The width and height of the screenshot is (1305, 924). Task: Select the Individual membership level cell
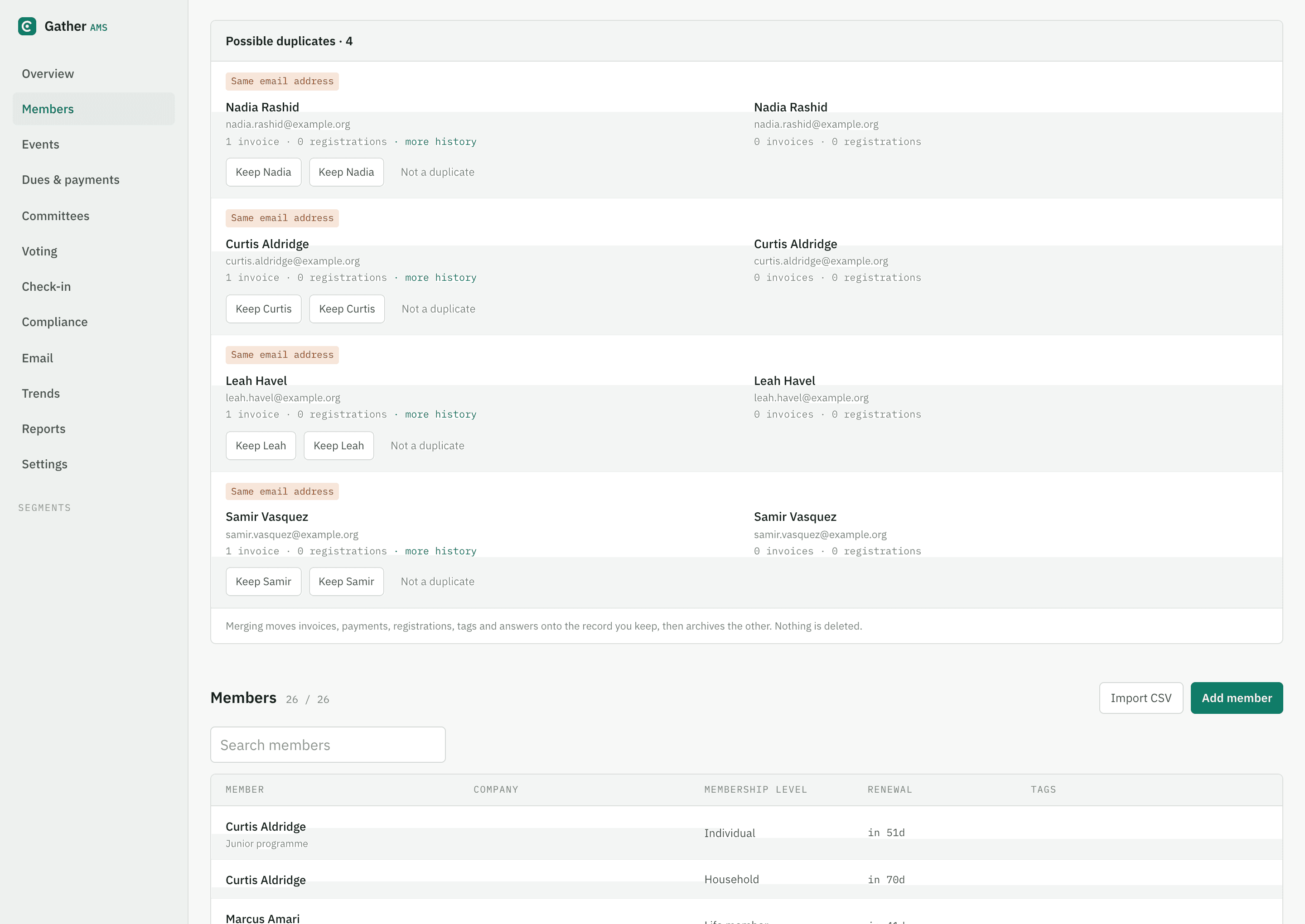click(729, 833)
